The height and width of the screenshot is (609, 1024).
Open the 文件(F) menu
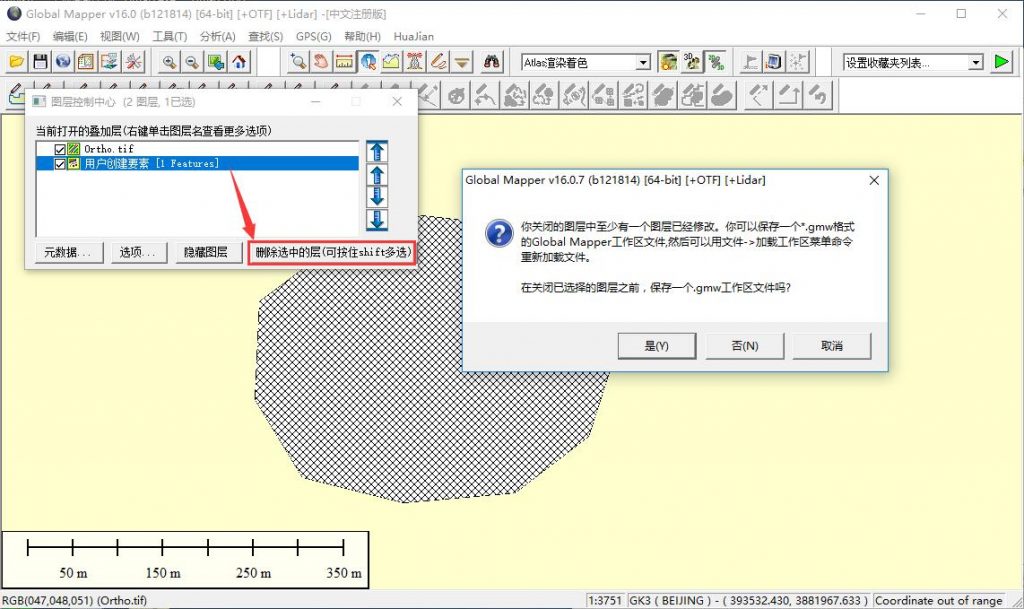point(23,37)
